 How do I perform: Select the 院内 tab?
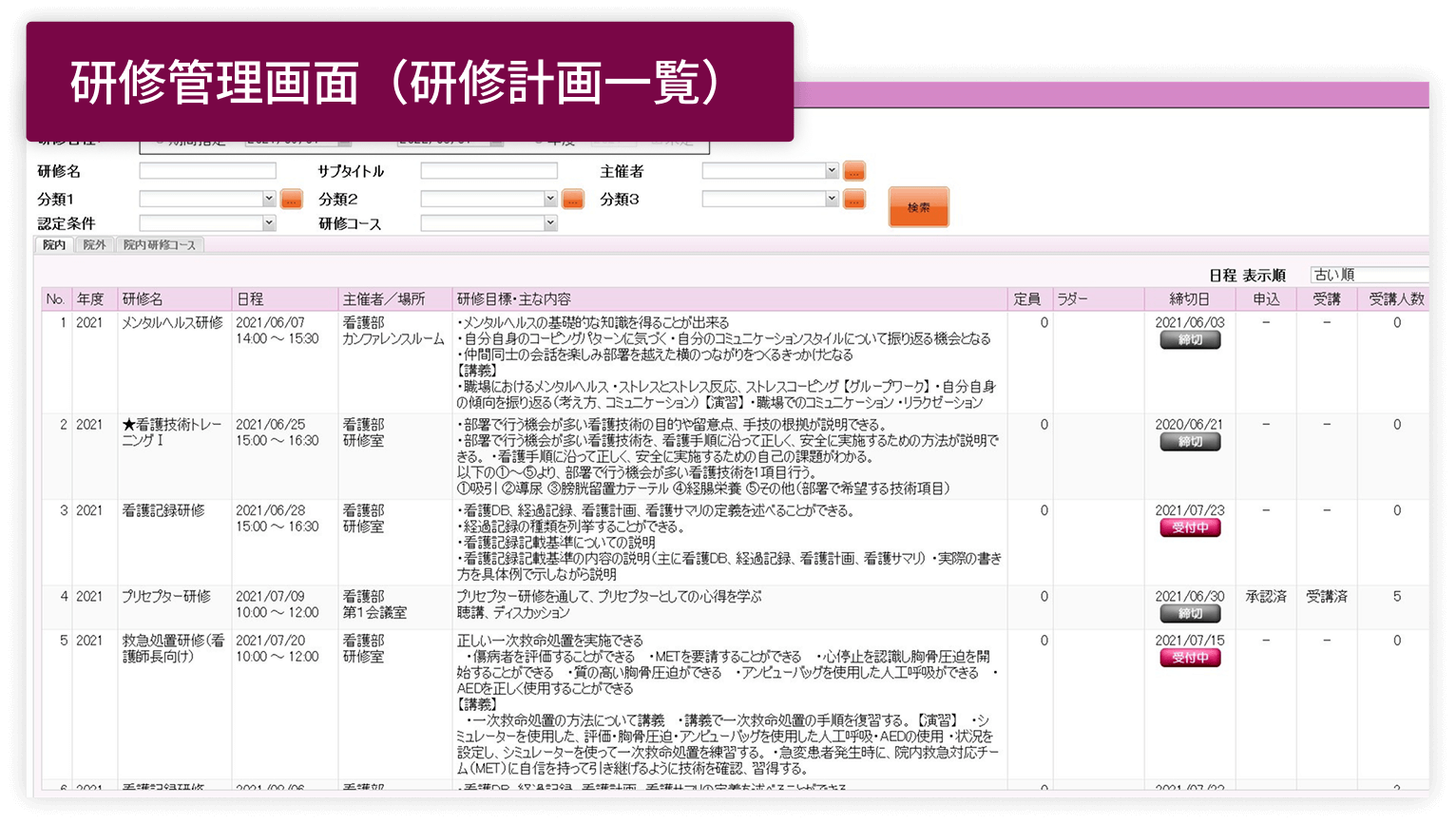pyautogui.click(x=53, y=244)
